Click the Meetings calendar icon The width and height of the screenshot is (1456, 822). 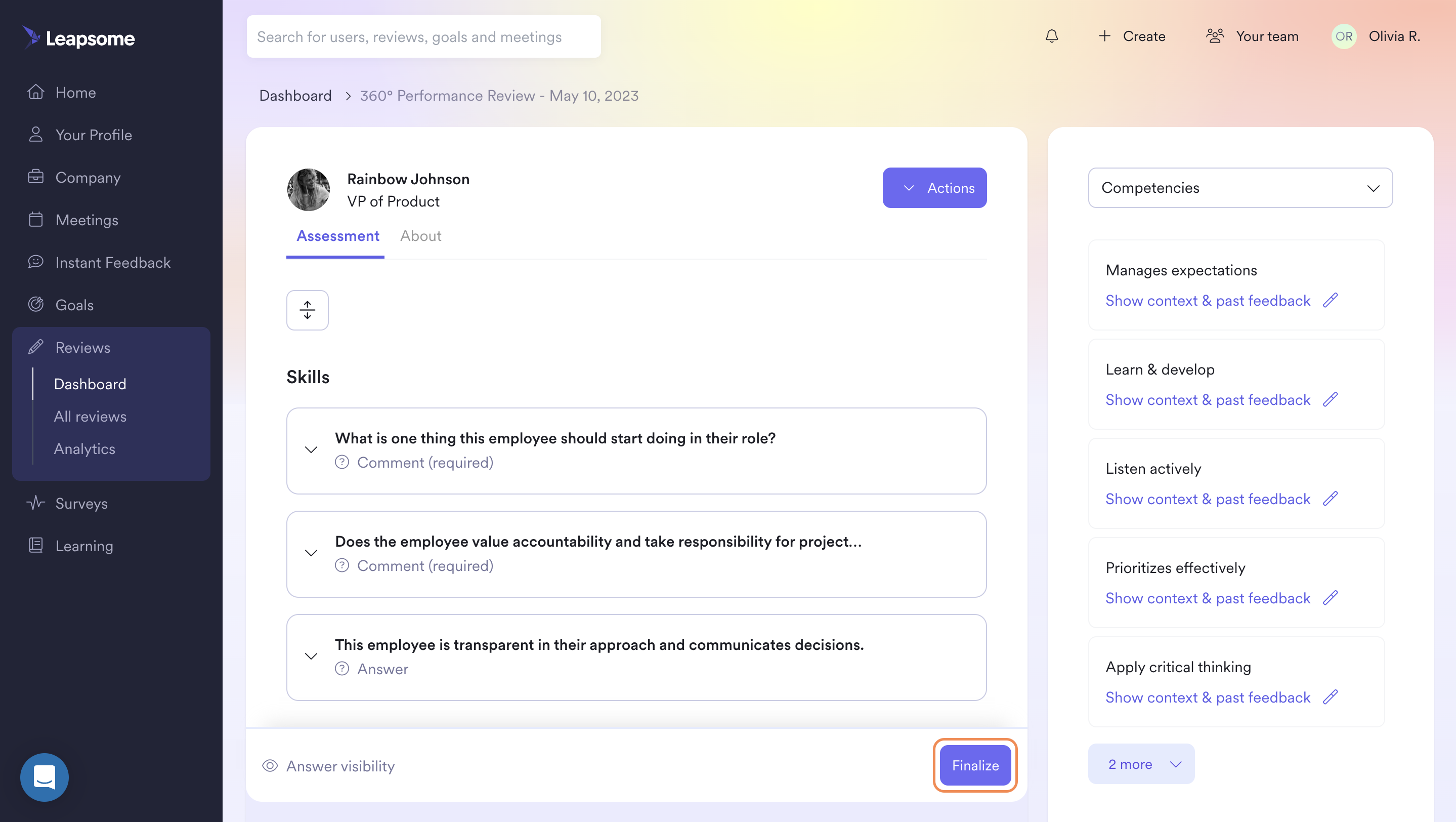[x=35, y=219]
